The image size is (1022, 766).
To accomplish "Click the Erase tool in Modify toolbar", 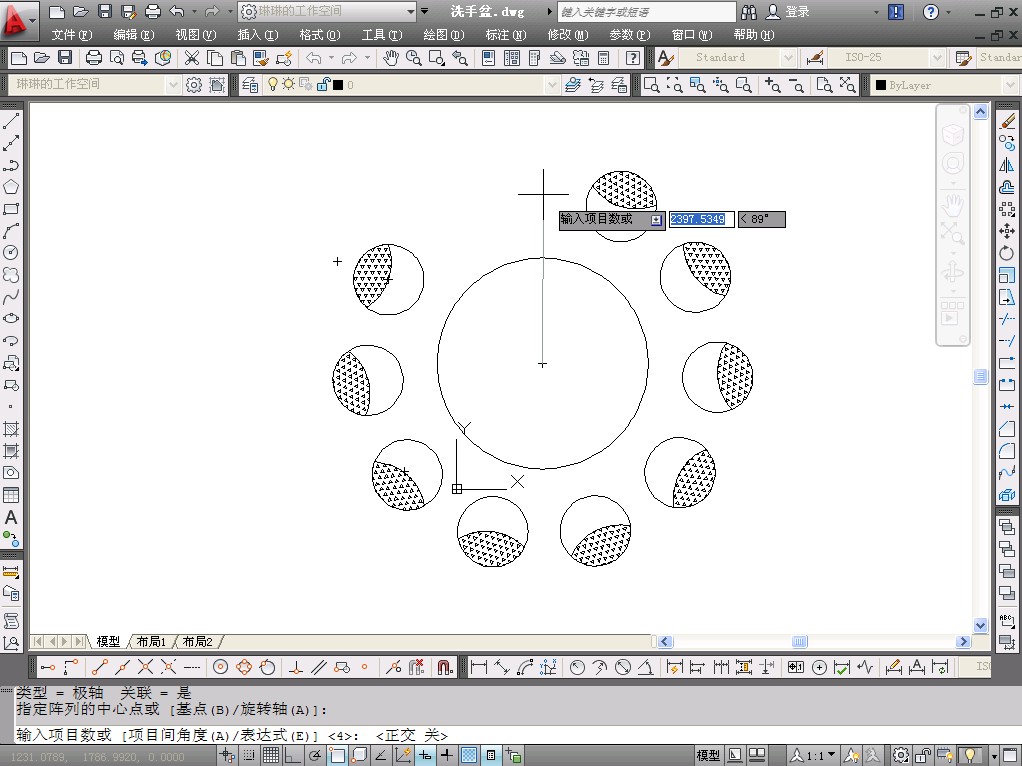I will click(x=1007, y=122).
